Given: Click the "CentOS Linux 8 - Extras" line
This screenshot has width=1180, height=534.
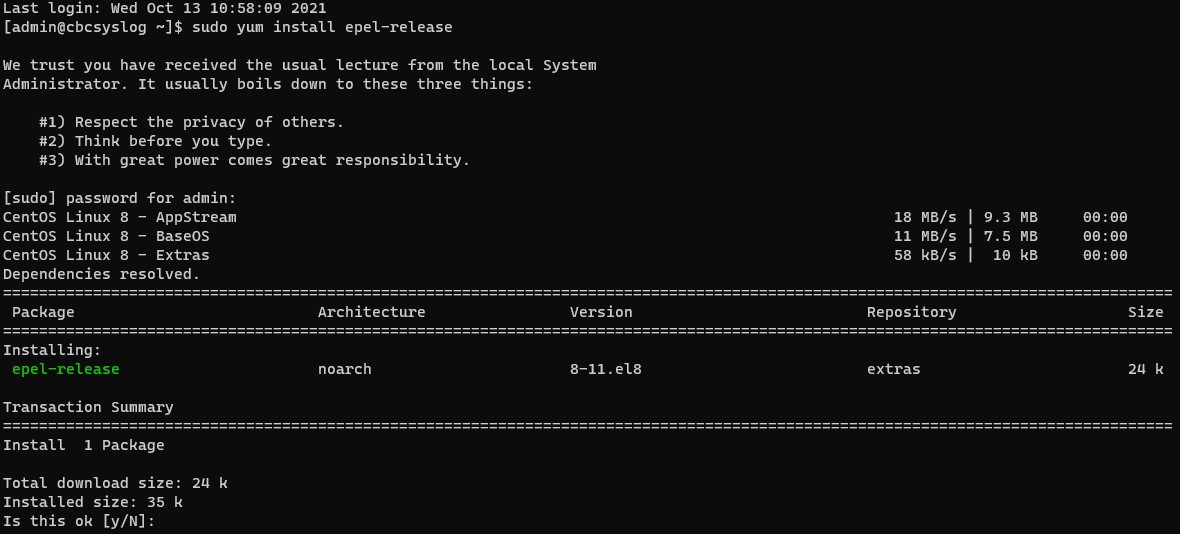Looking at the screenshot, I should click(x=106, y=255).
